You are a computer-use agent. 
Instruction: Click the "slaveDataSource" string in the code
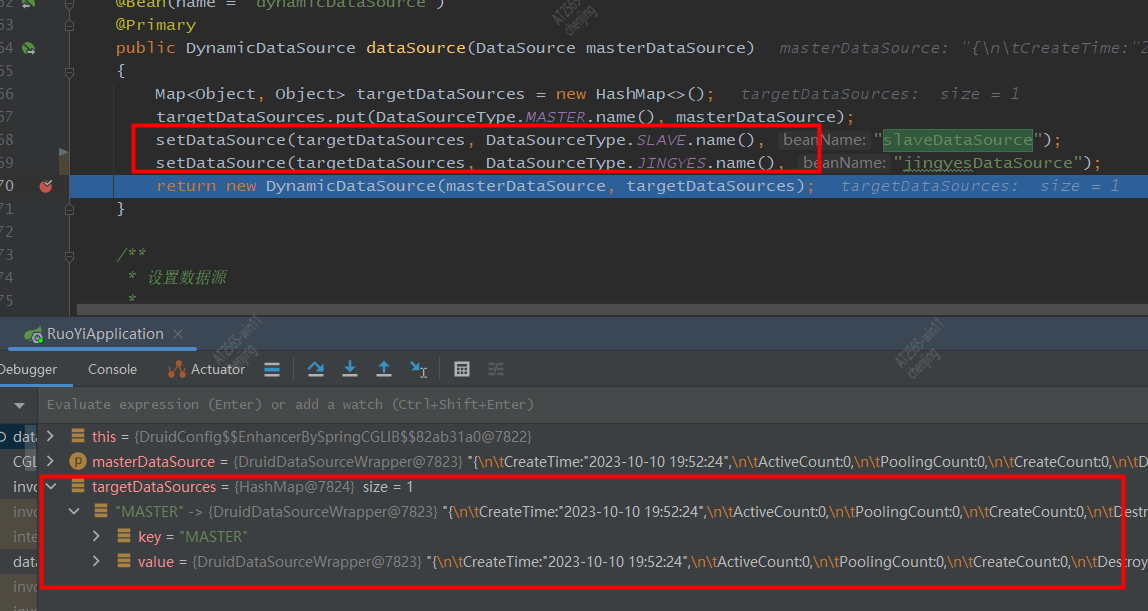(958, 140)
